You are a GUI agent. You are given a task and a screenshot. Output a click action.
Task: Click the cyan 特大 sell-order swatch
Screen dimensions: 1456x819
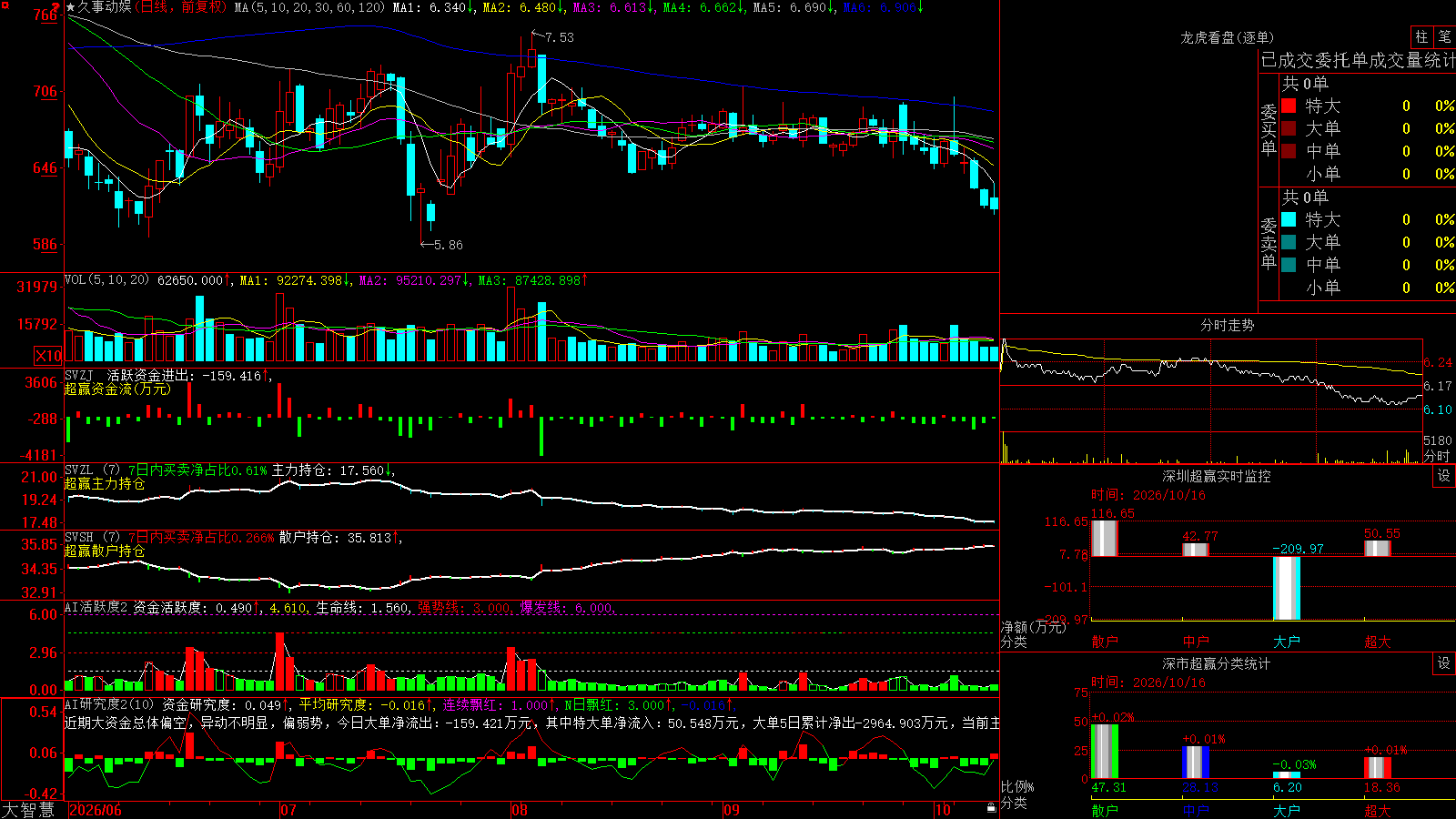point(1289,219)
